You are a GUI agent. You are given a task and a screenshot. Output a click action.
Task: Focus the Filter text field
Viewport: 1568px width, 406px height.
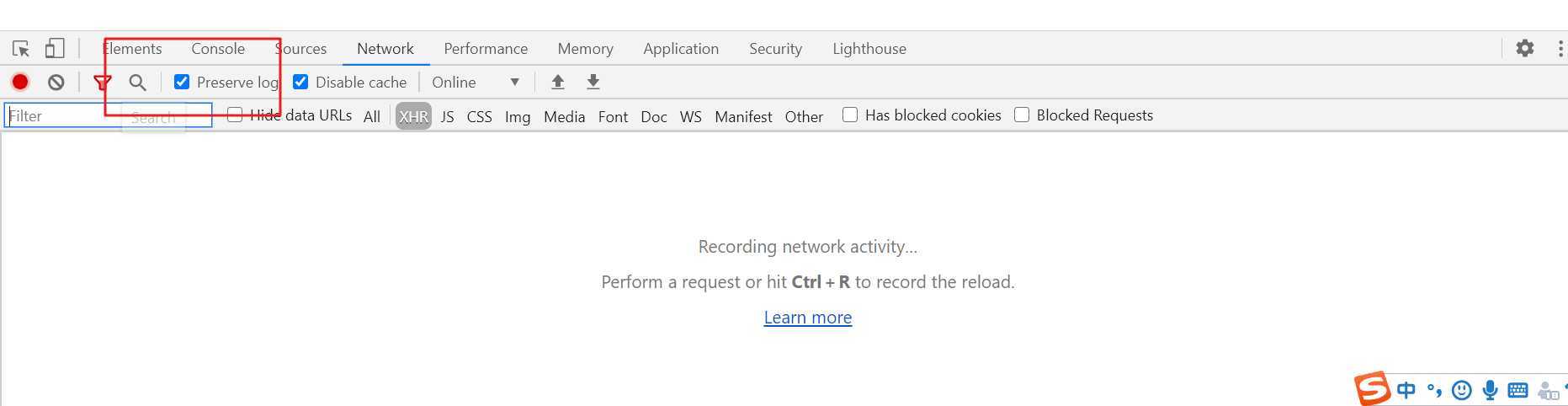click(109, 115)
